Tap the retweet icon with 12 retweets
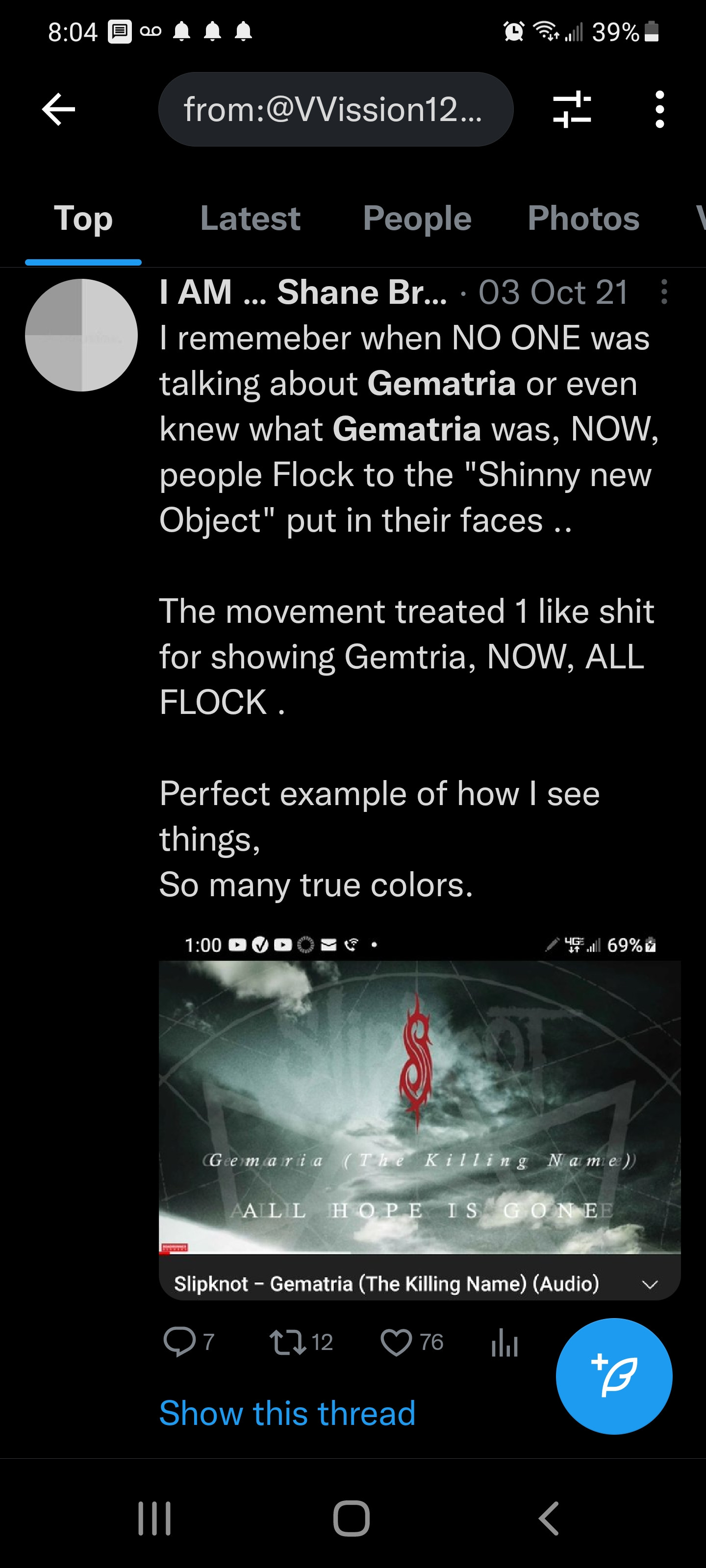Screen dimensions: 706x1568 (288, 1342)
